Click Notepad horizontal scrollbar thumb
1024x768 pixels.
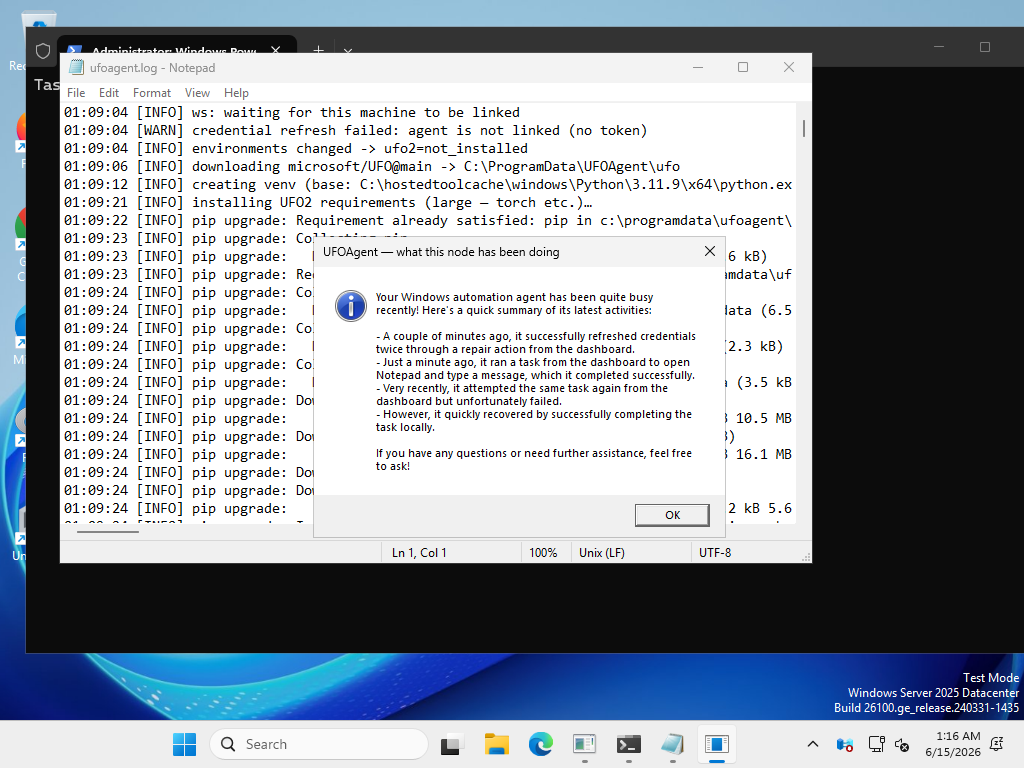coord(108,532)
